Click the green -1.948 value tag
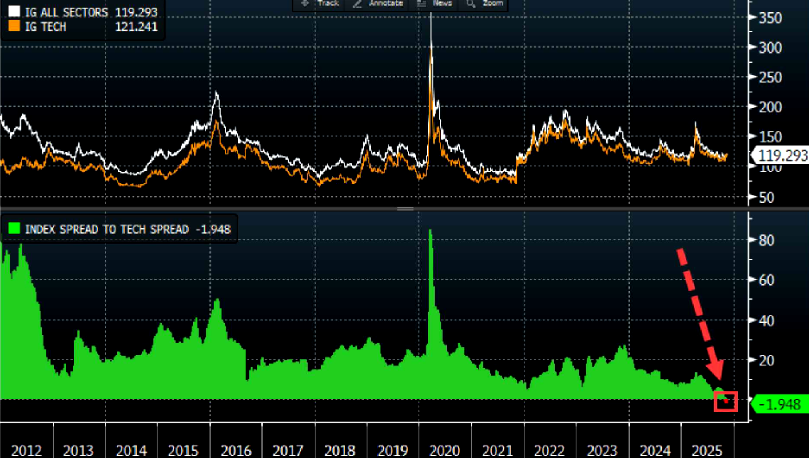Screen dimensions: 809x458 click(778, 403)
